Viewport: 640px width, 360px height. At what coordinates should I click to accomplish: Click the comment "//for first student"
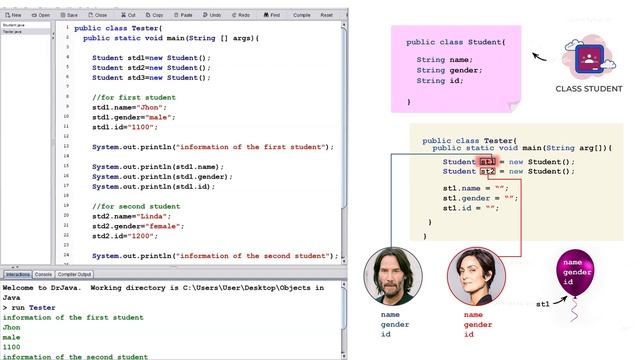coord(134,98)
